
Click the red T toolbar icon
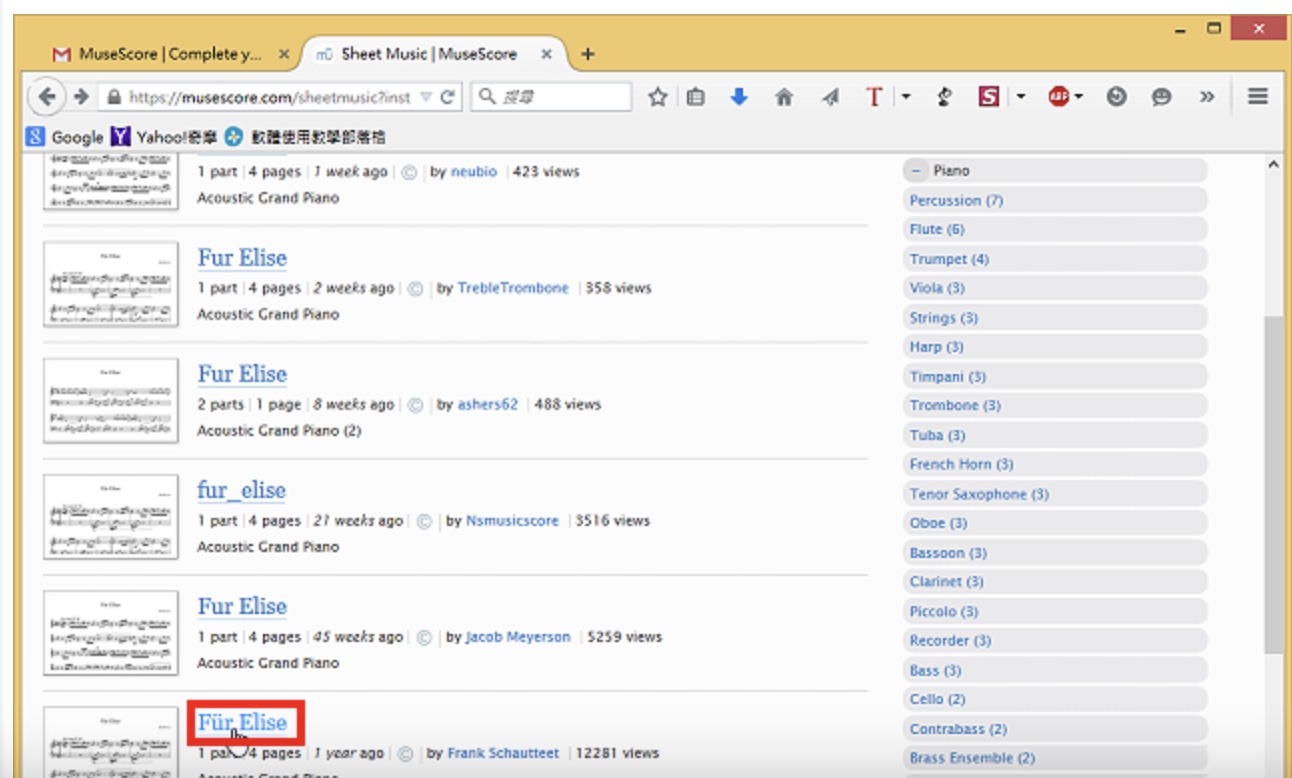coord(875,97)
